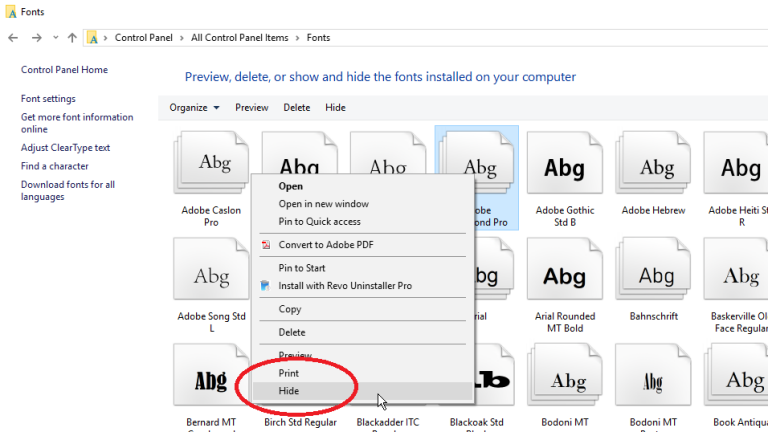Click the Revo Uninstaller icon in menu

tap(265, 286)
